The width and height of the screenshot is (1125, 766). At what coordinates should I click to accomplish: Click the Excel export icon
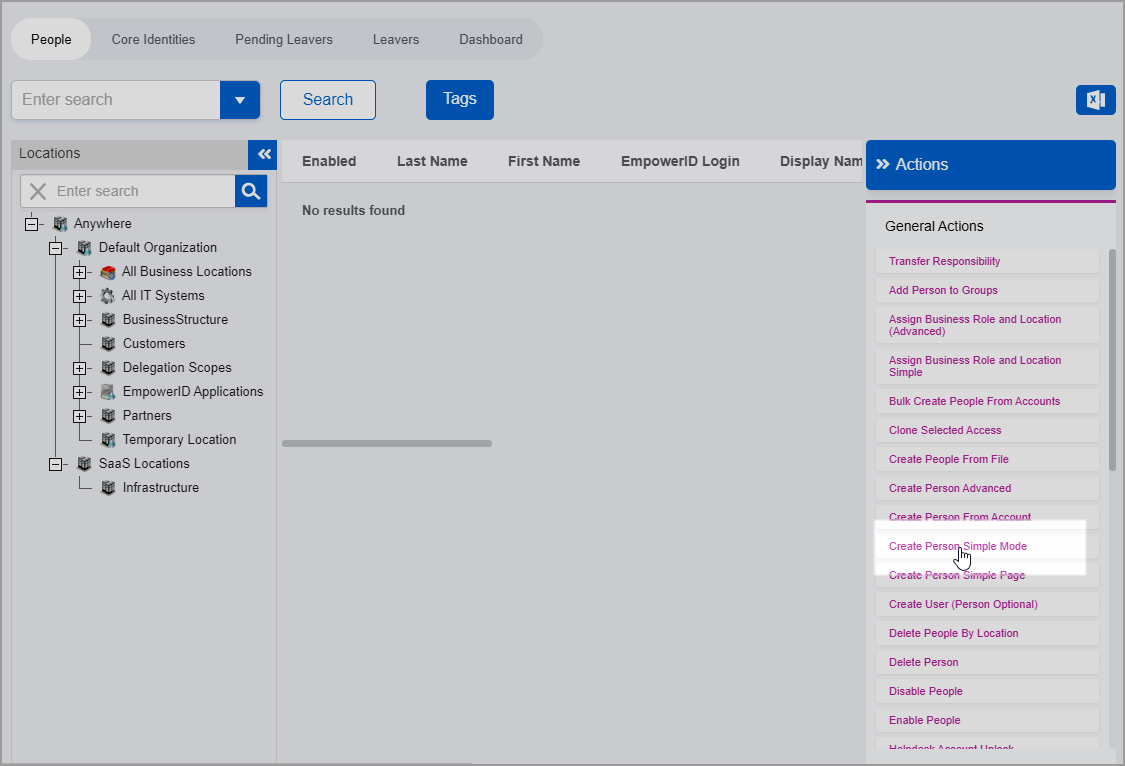click(x=1095, y=100)
